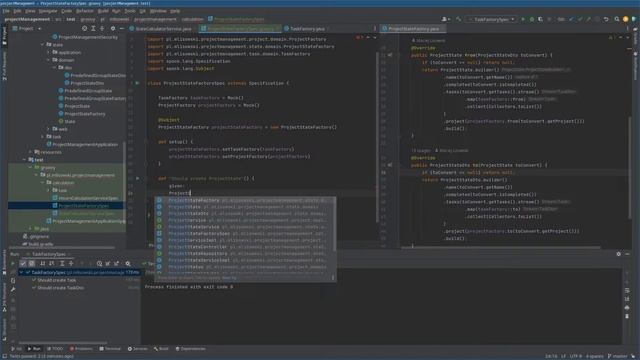
Task: Select ProjectStateFactory from the completion popup
Action: point(245,200)
